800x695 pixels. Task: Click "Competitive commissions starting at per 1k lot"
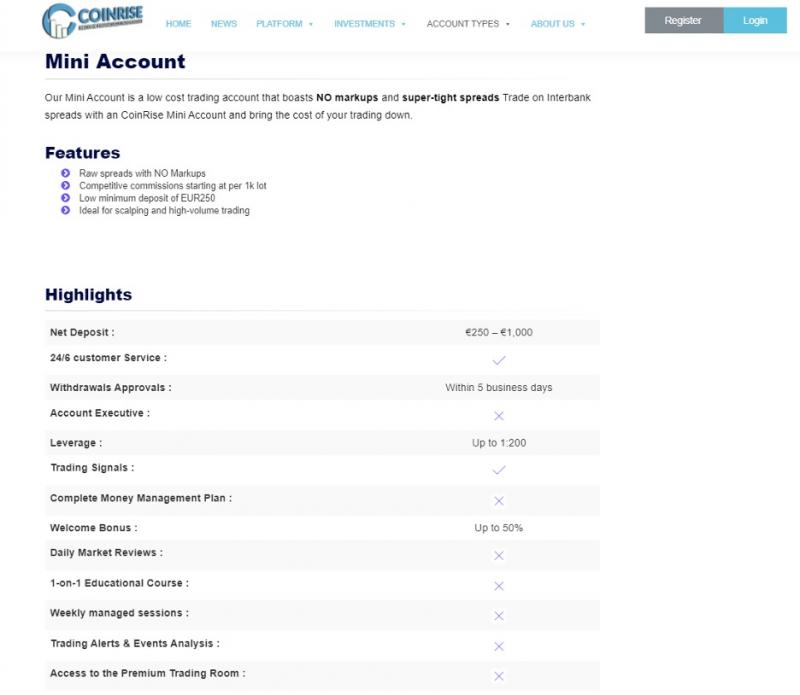coord(172,186)
